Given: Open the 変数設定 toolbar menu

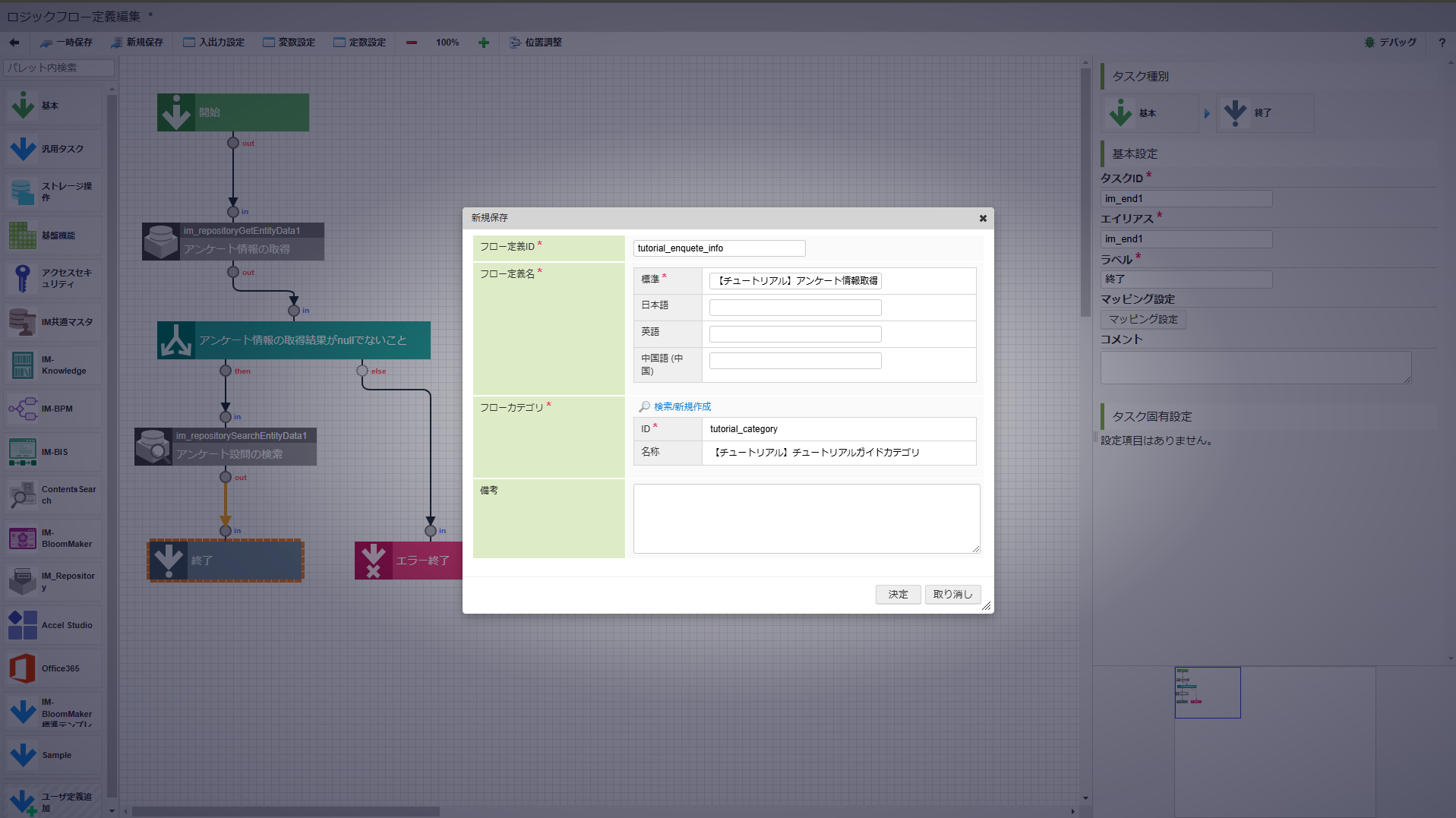Looking at the screenshot, I should coord(289,43).
